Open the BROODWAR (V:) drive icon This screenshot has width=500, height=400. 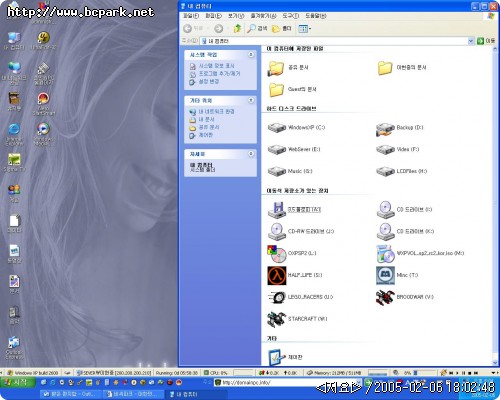(385, 297)
